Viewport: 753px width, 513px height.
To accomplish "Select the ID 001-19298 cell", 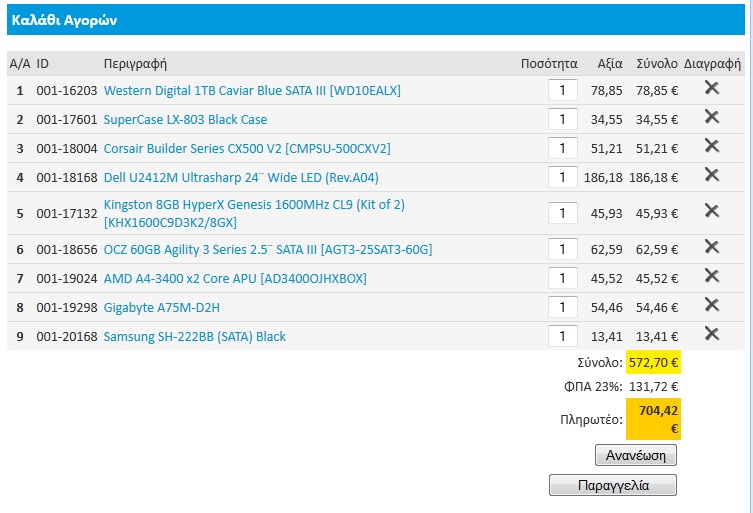I will click(67, 307).
